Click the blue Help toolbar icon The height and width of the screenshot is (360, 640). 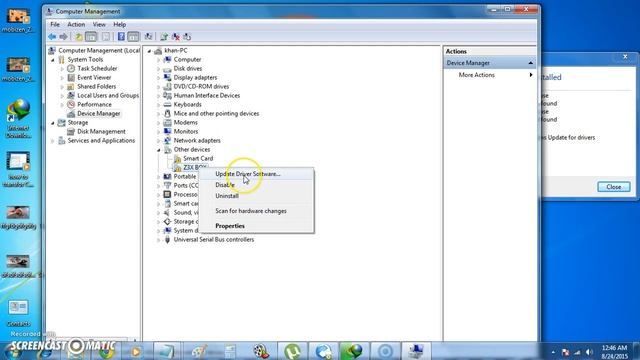tap(121, 37)
